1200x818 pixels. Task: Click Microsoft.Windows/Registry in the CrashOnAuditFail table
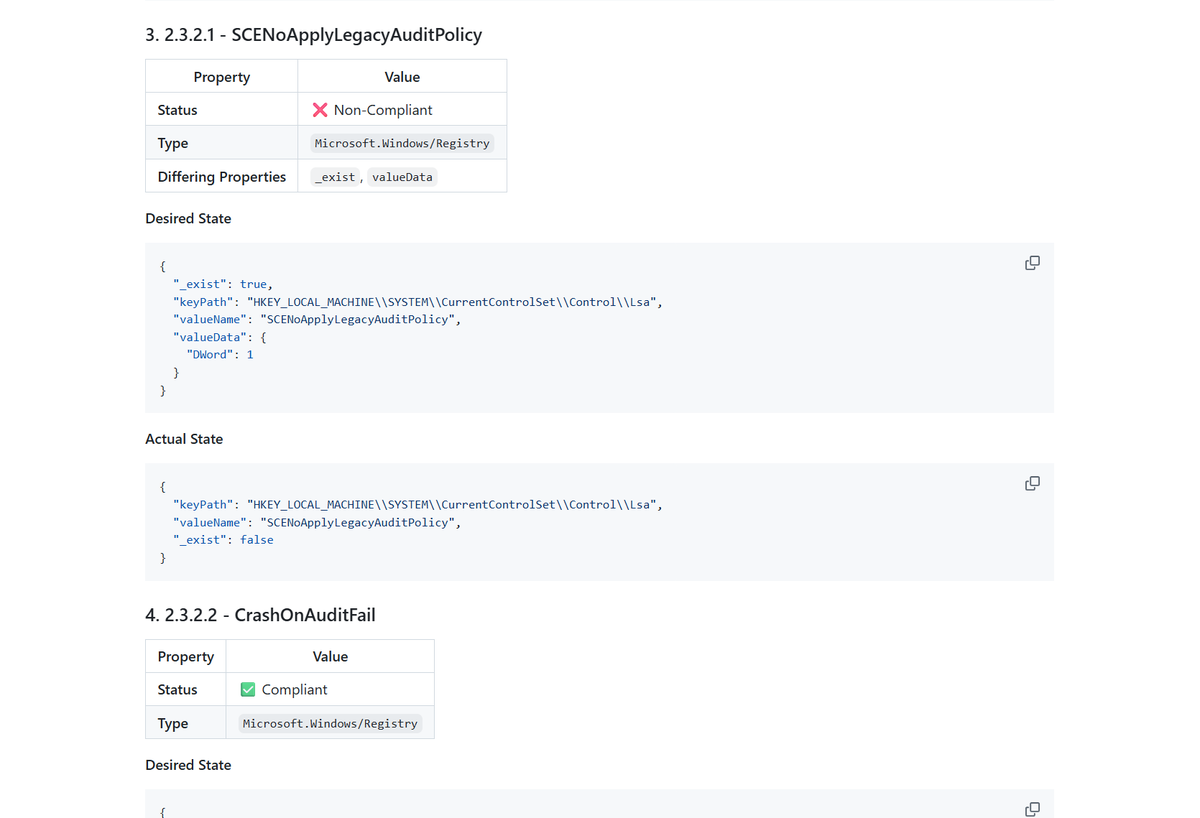click(330, 724)
